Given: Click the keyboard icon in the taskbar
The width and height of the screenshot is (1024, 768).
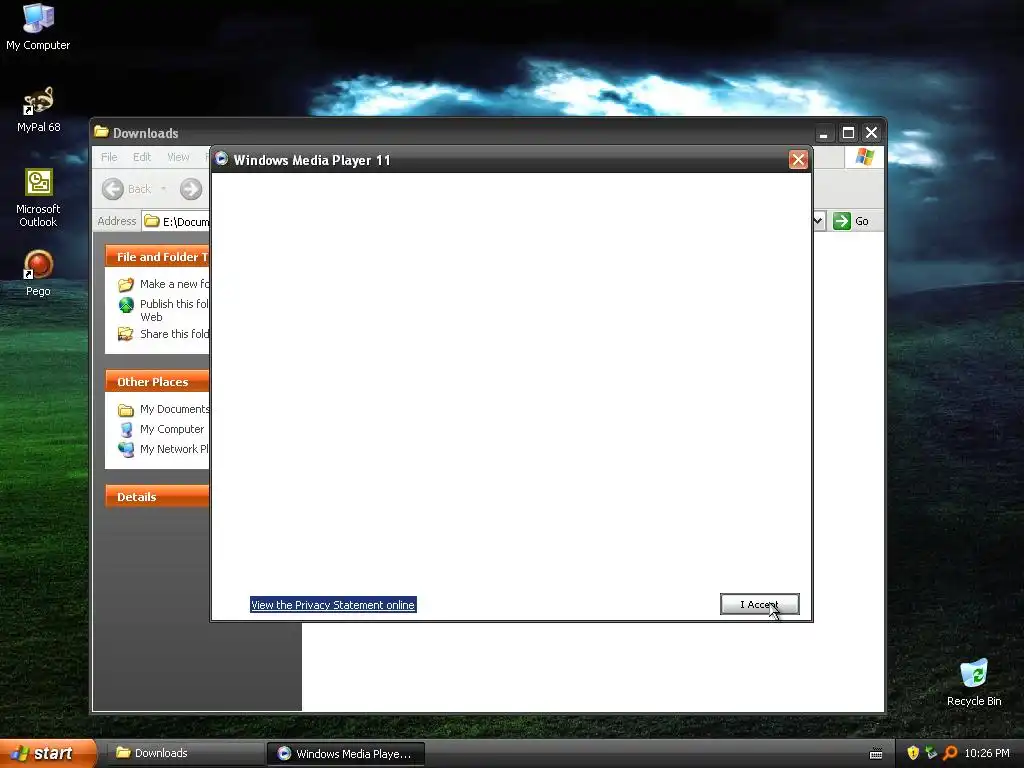Looking at the screenshot, I should pyautogui.click(x=876, y=754).
